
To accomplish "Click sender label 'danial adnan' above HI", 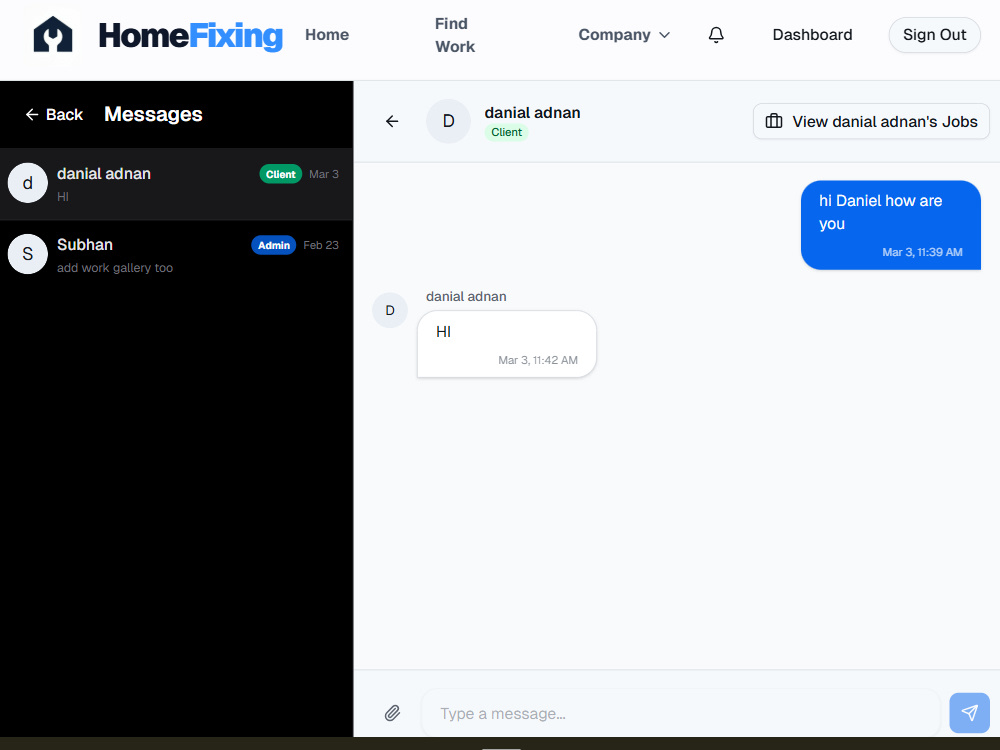I will (466, 297).
